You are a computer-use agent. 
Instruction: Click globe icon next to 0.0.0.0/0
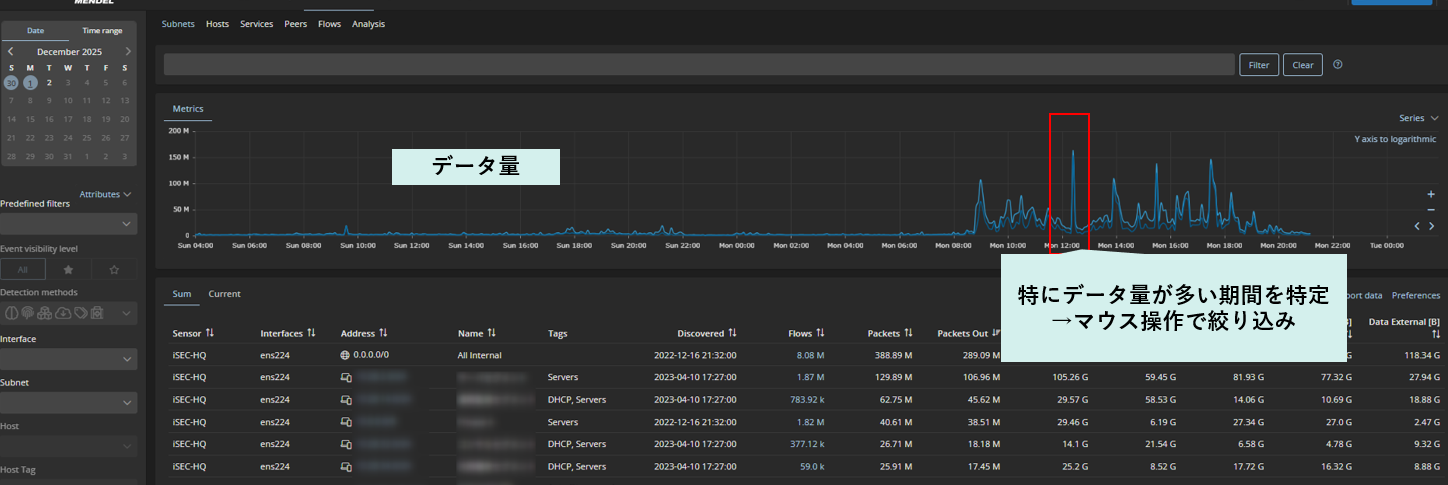tap(346, 355)
